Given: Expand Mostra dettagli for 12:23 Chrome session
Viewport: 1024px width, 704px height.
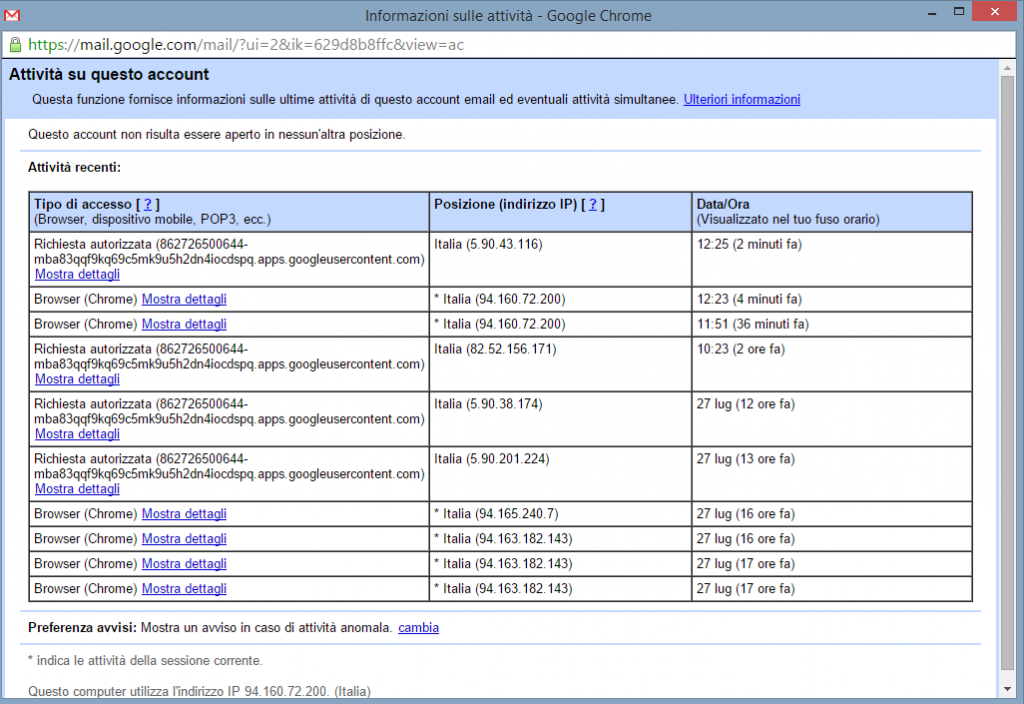Looking at the screenshot, I should pos(184,299).
